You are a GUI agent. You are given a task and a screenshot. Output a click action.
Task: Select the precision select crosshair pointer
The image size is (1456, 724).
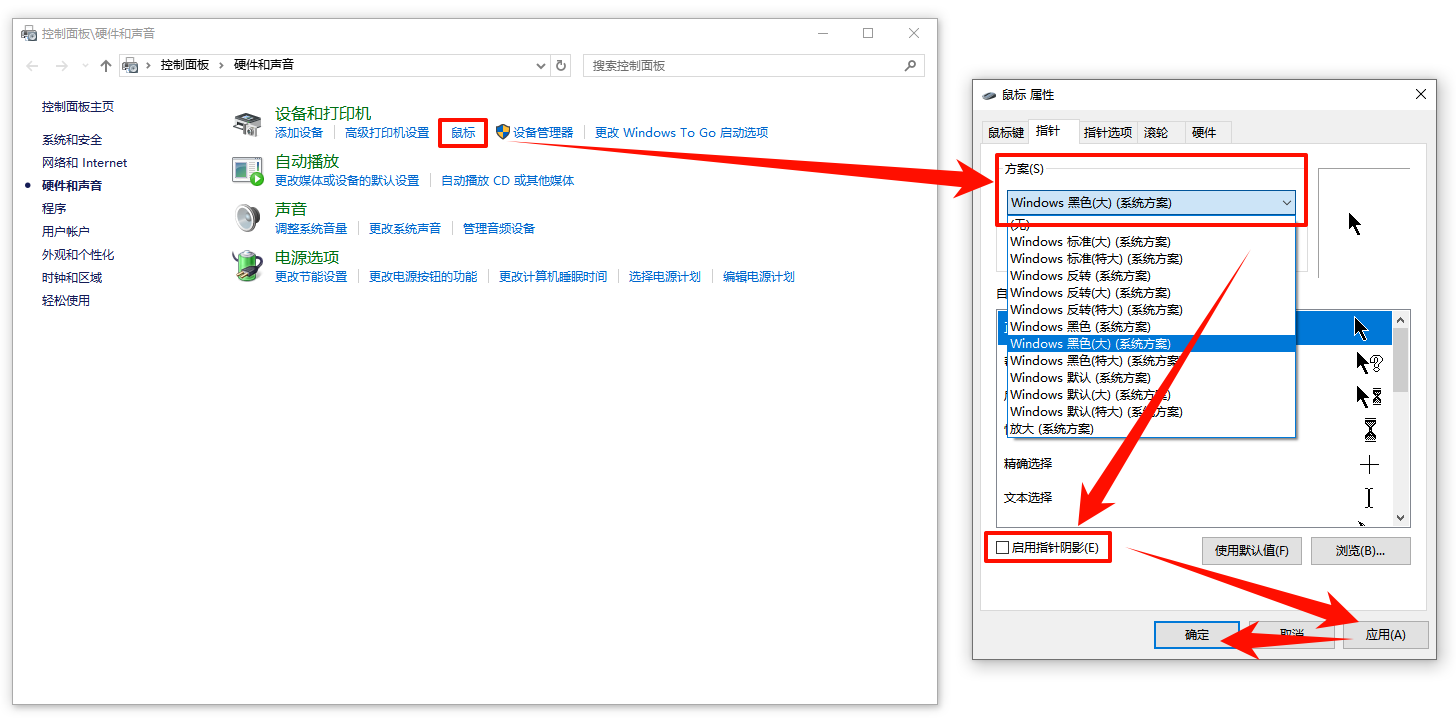(x=1370, y=464)
